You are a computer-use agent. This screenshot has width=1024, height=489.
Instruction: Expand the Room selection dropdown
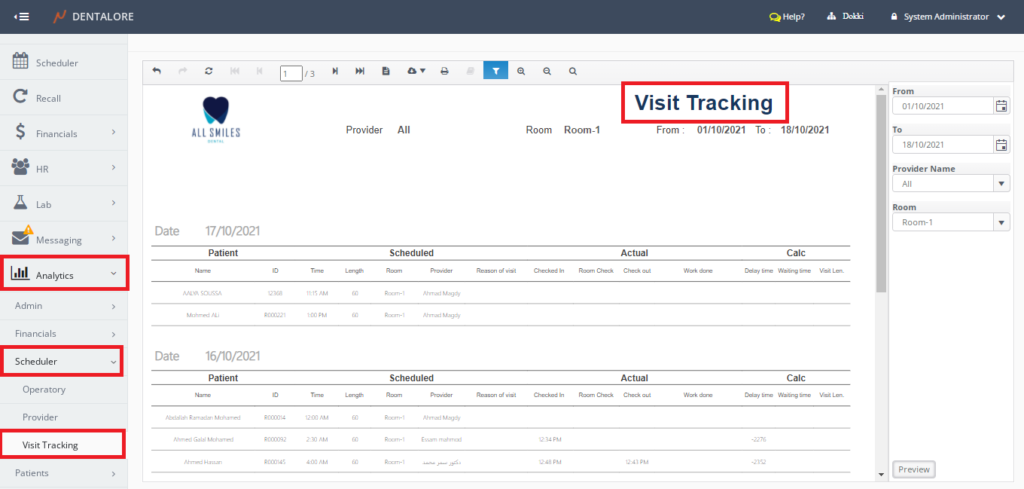click(x=1001, y=222)
